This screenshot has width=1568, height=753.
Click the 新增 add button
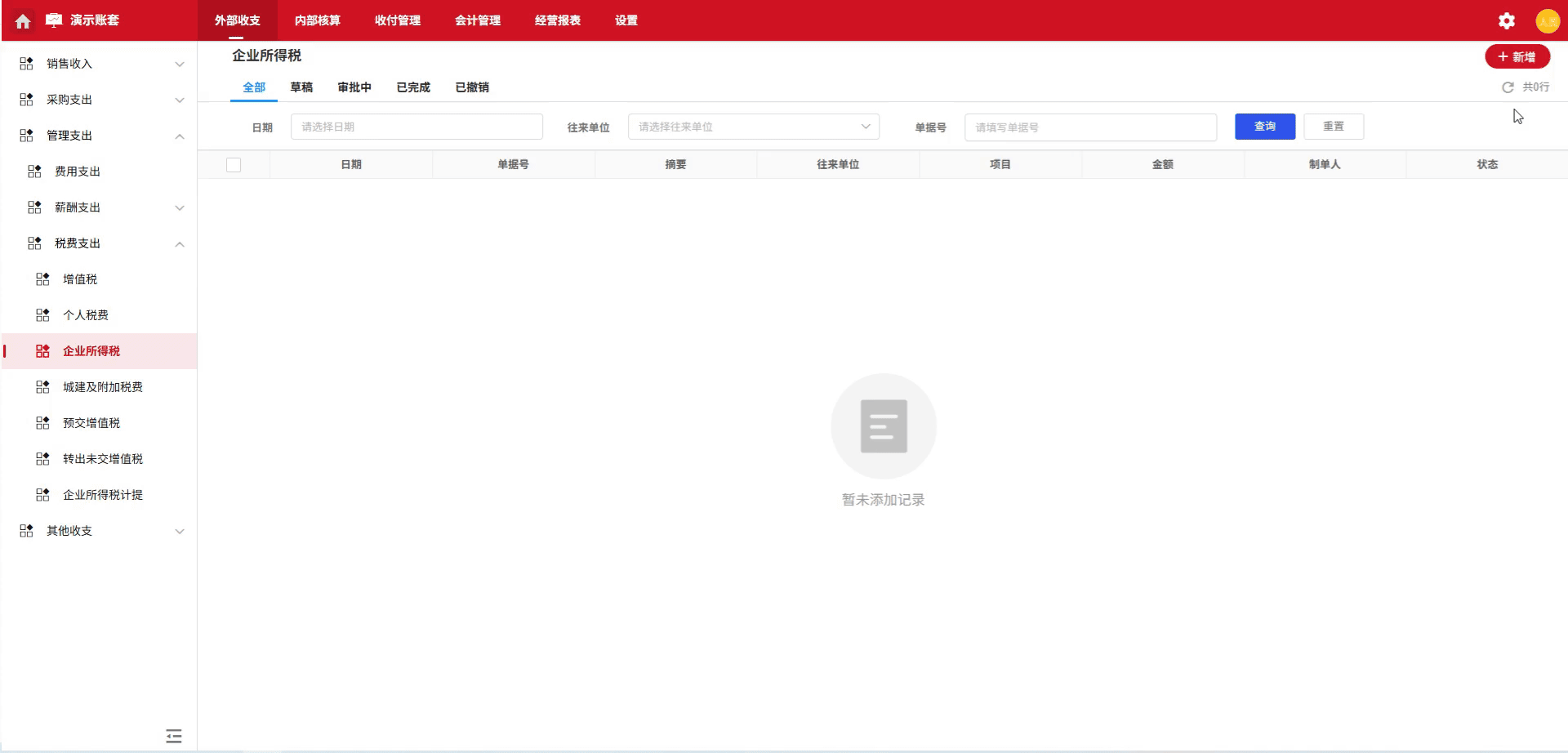(1517, 56)
